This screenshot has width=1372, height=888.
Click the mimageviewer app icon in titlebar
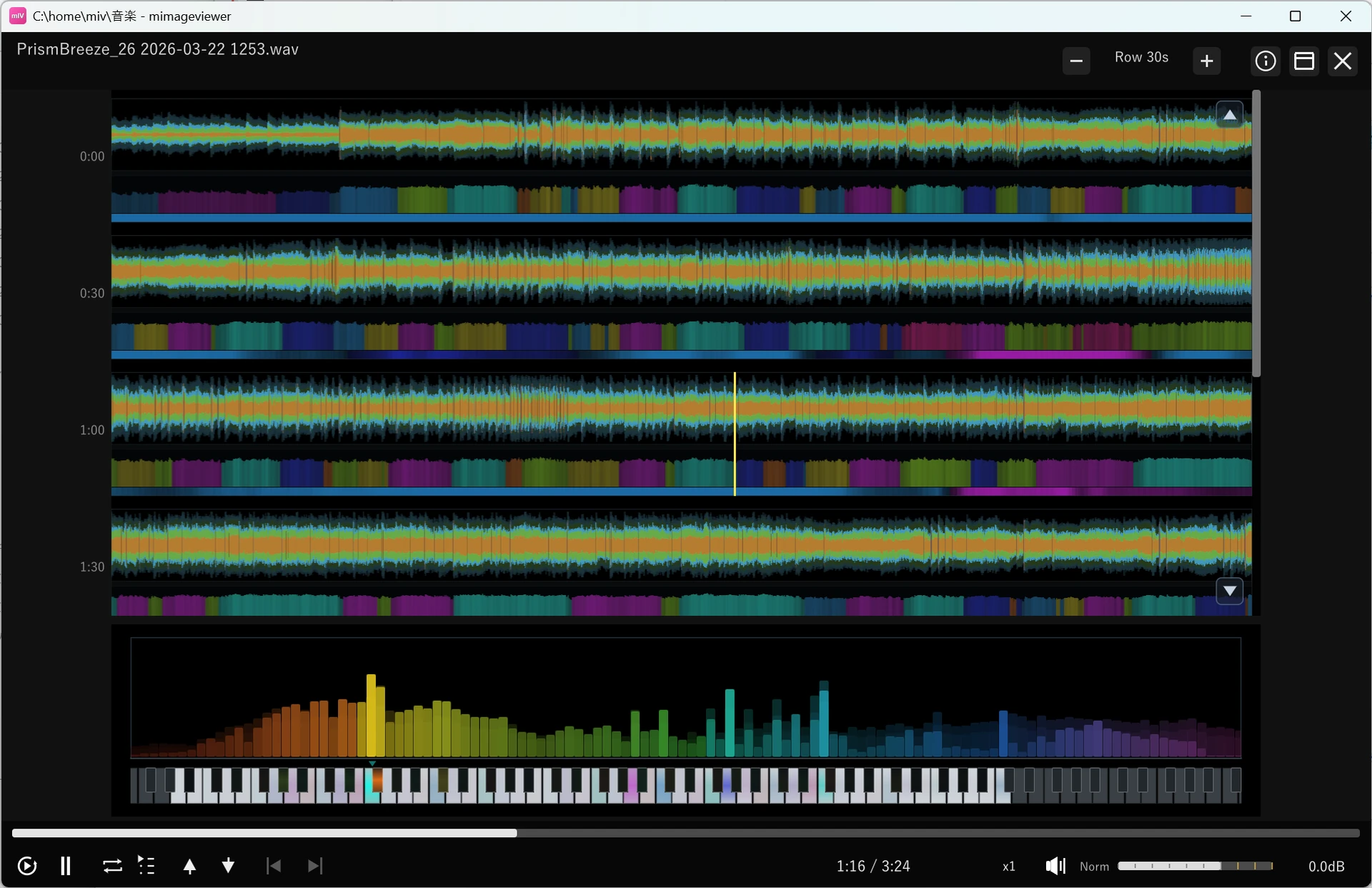point(18,16)
